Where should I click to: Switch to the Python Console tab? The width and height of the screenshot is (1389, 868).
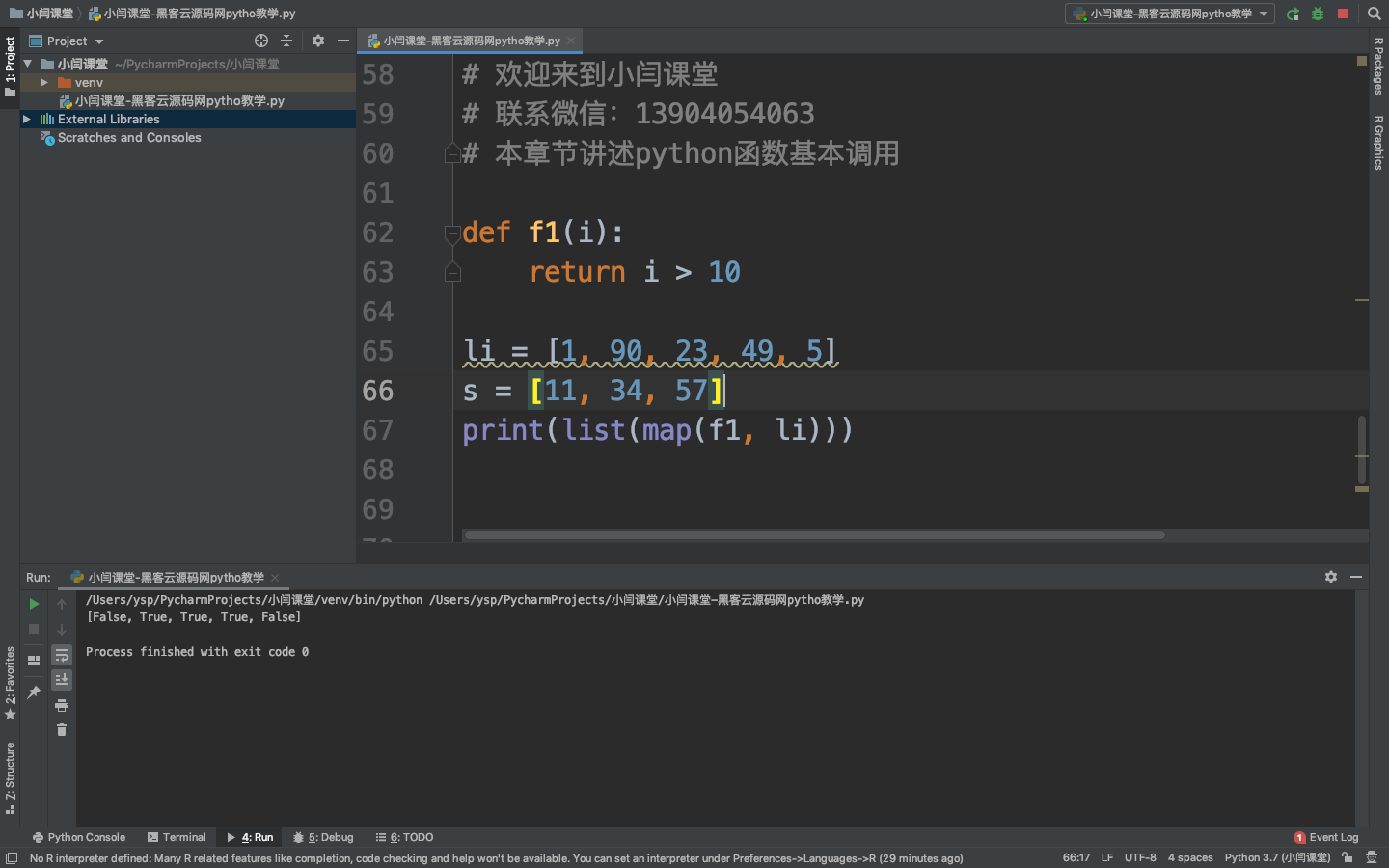[x=79, y=837]
